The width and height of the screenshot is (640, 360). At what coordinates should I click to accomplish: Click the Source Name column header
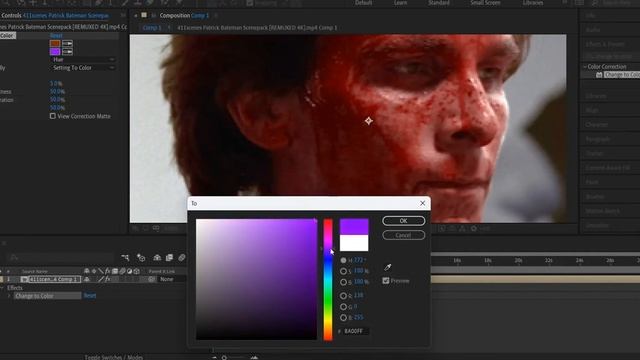click(x=35, y=271)
